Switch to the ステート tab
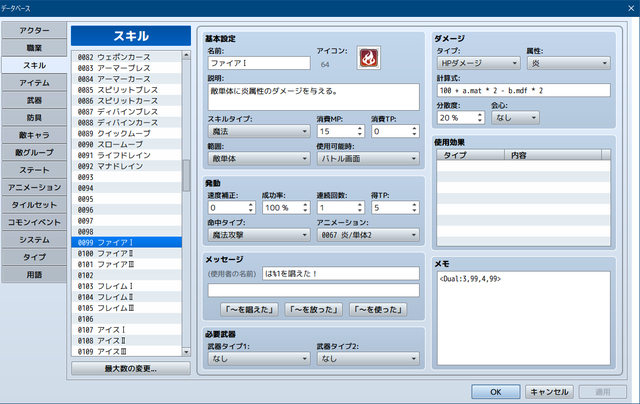The height and width of the screenshot is (404, 640). coord(34,170)
